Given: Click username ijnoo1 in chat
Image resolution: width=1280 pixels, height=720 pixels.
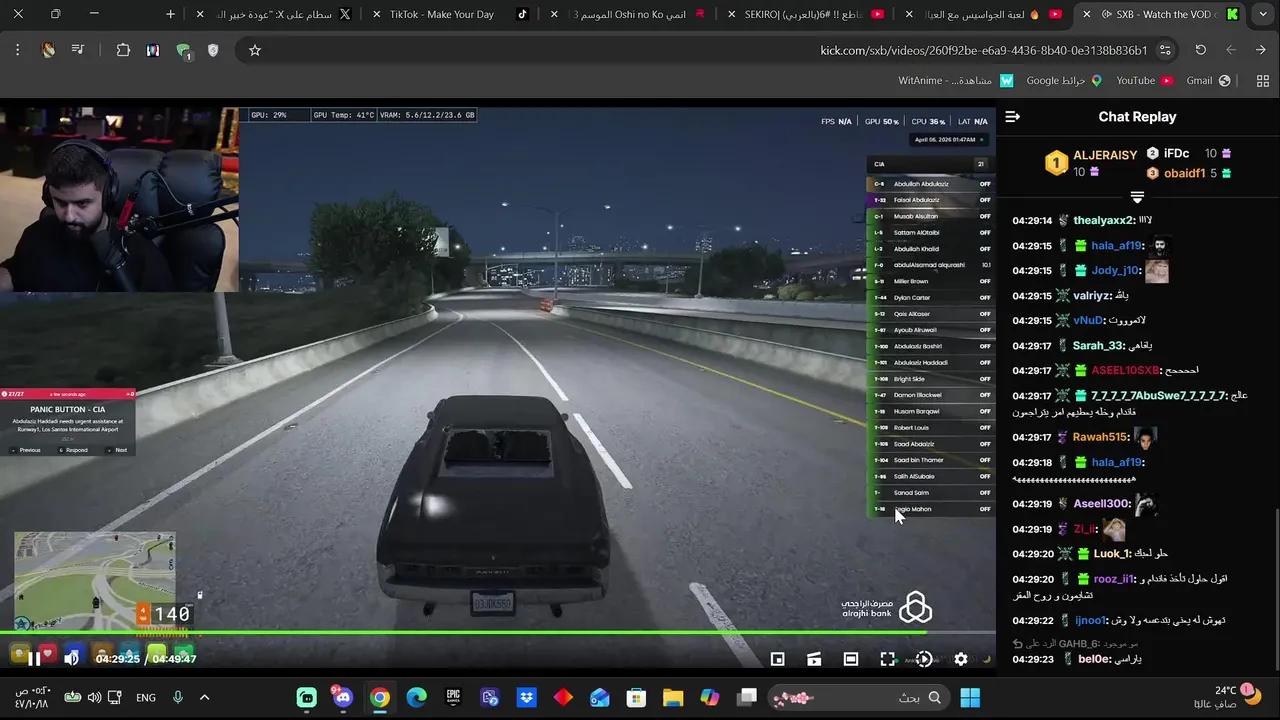Looking at the screenshot, I should [1091, 621].
